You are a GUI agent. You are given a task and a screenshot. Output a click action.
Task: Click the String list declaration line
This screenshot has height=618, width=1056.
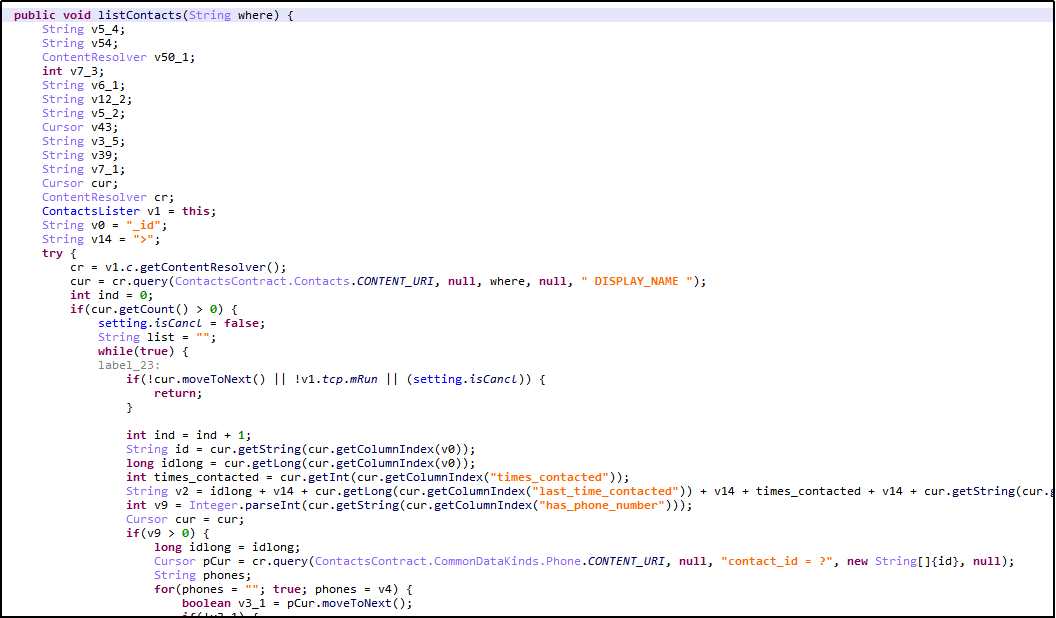(157, 337)
